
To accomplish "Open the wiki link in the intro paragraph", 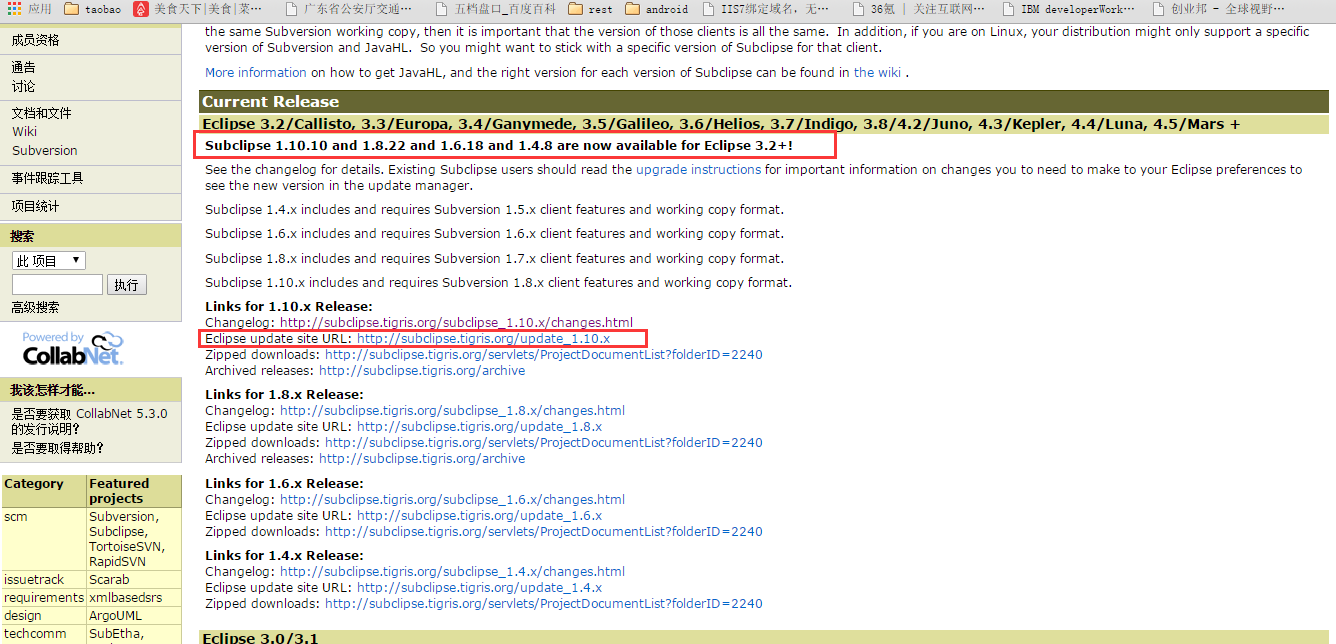I will (877, 72).
